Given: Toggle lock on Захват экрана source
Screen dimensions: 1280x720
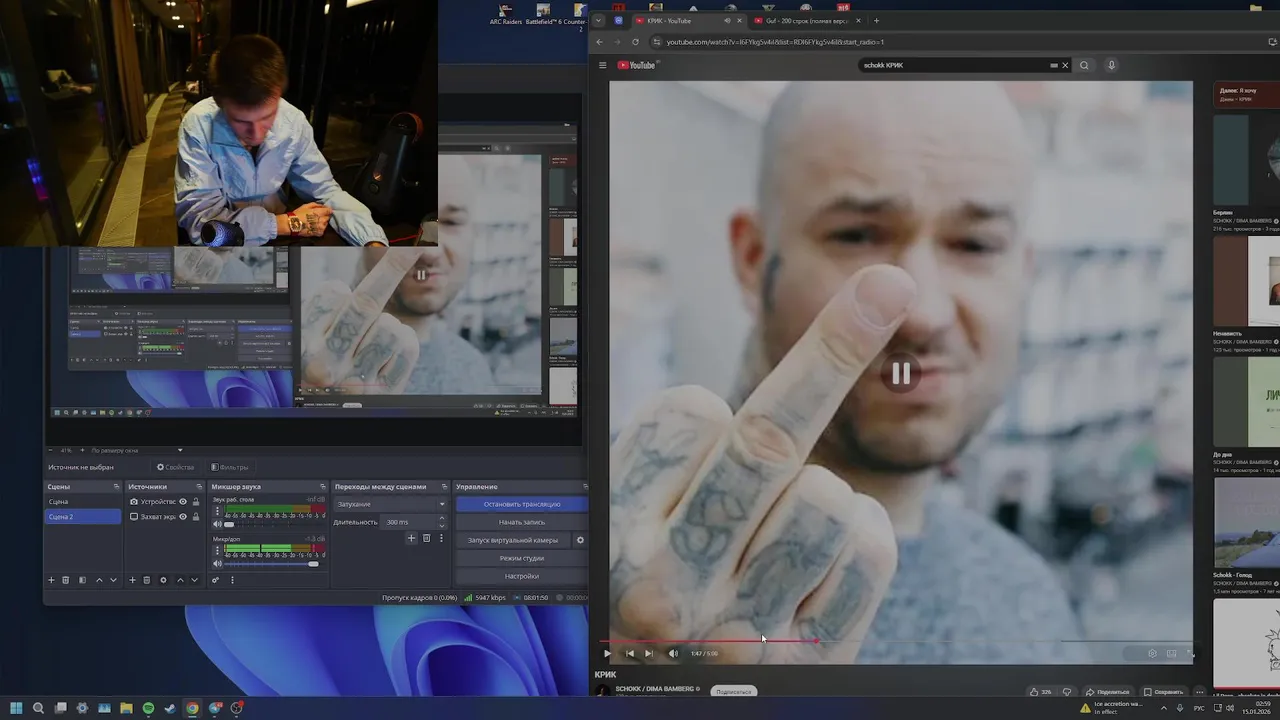Looking at the screenshot, I should click(196, 517).
